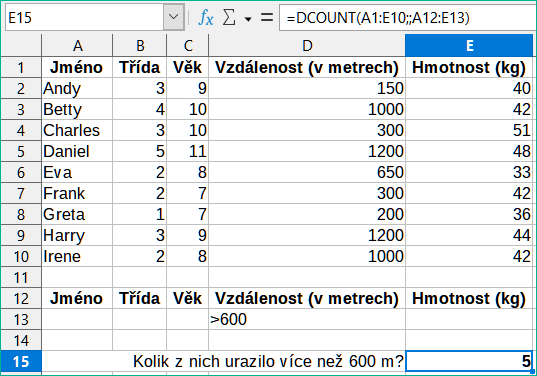Click Eva's distance value 650
Screen dimensions: 537x376
tap(307, 172)
